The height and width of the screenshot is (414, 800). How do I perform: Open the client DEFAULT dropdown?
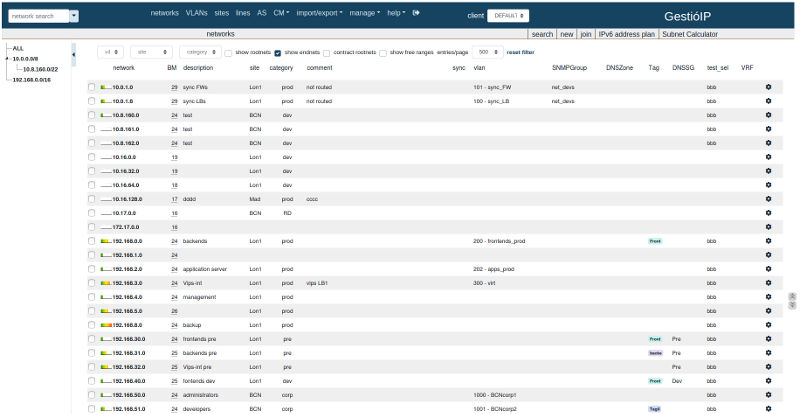coord(522,16)
